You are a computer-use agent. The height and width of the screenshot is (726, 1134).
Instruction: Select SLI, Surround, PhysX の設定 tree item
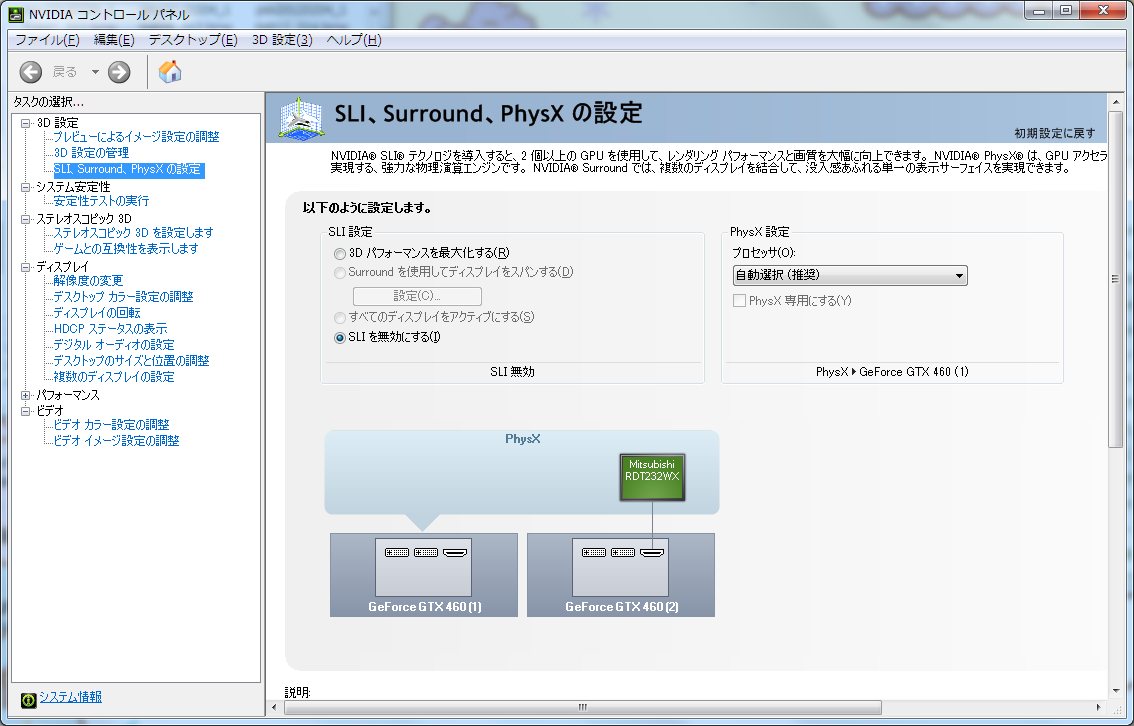(128, 169)
